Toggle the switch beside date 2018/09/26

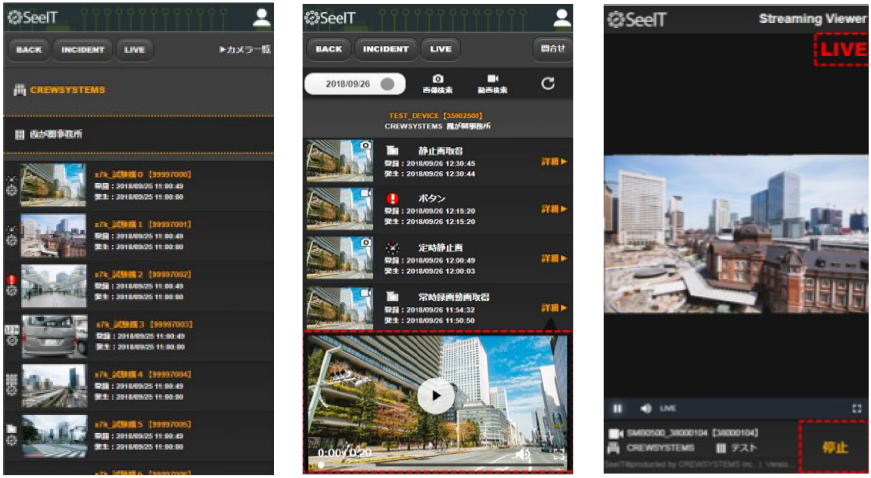coord(387,84)
